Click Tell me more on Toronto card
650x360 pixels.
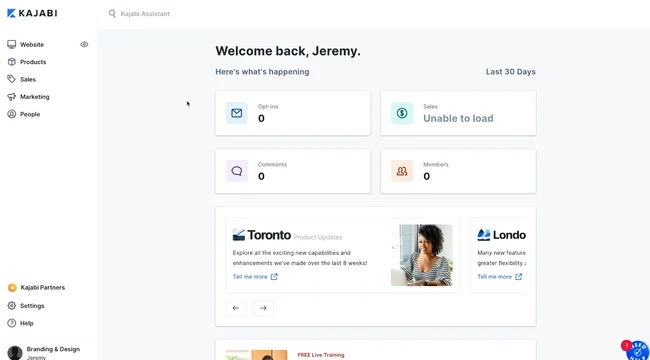(250, 277)
